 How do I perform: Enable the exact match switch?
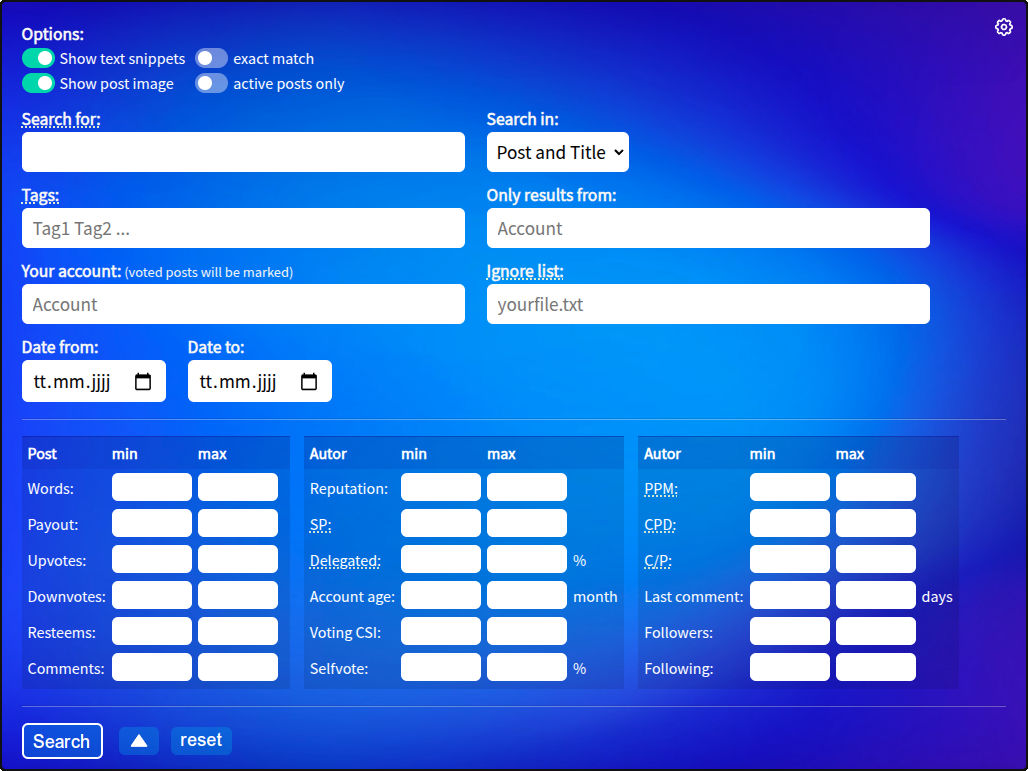(x=211, y=58)
